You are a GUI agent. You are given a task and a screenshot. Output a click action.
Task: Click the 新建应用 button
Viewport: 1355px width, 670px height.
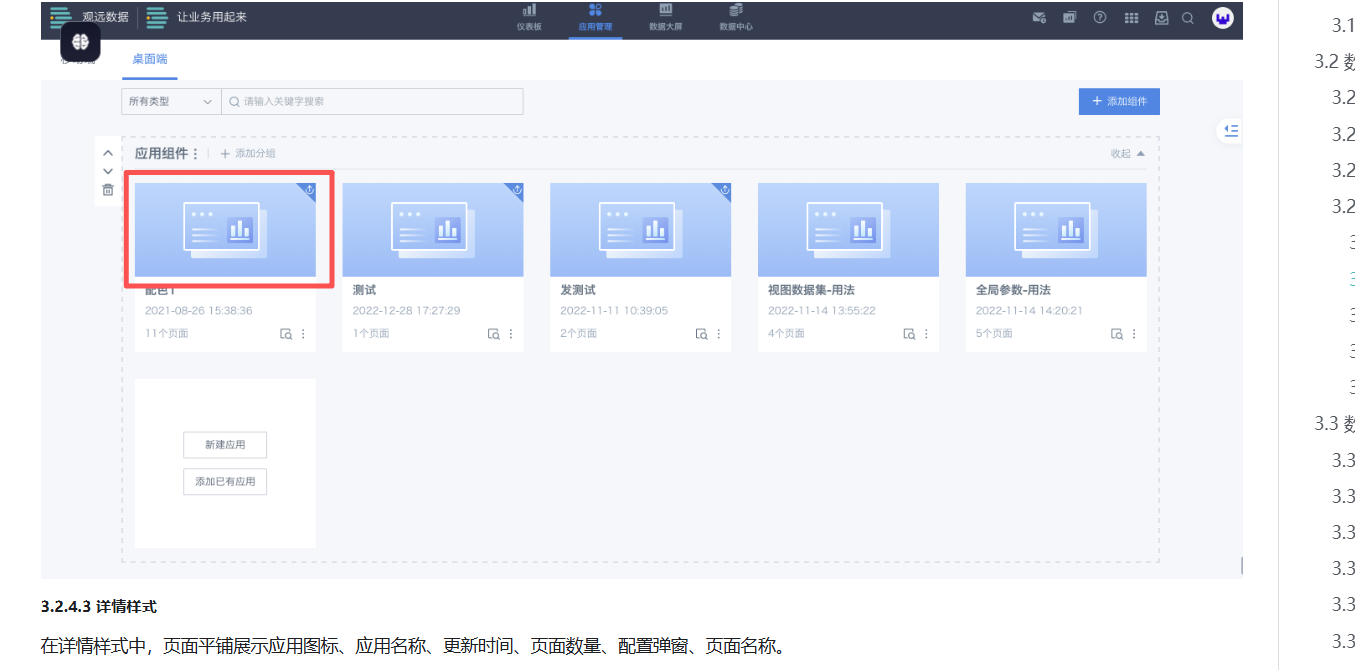point(224,445)
